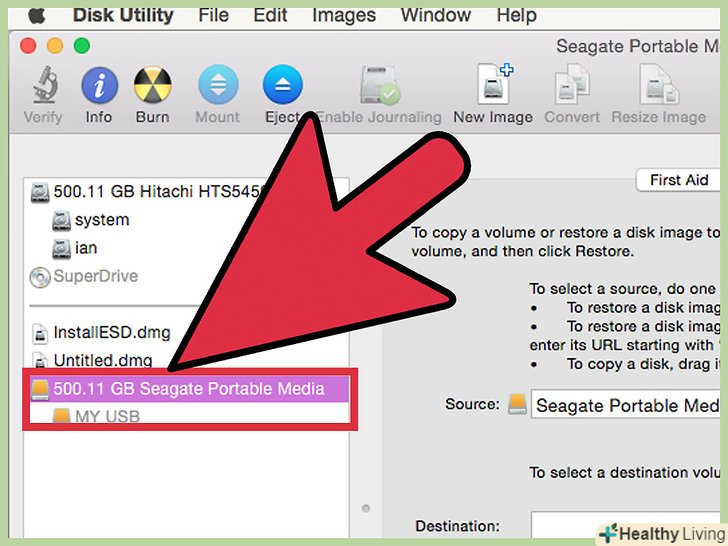
Task: Open the Window menu
Action: point(436,15)
